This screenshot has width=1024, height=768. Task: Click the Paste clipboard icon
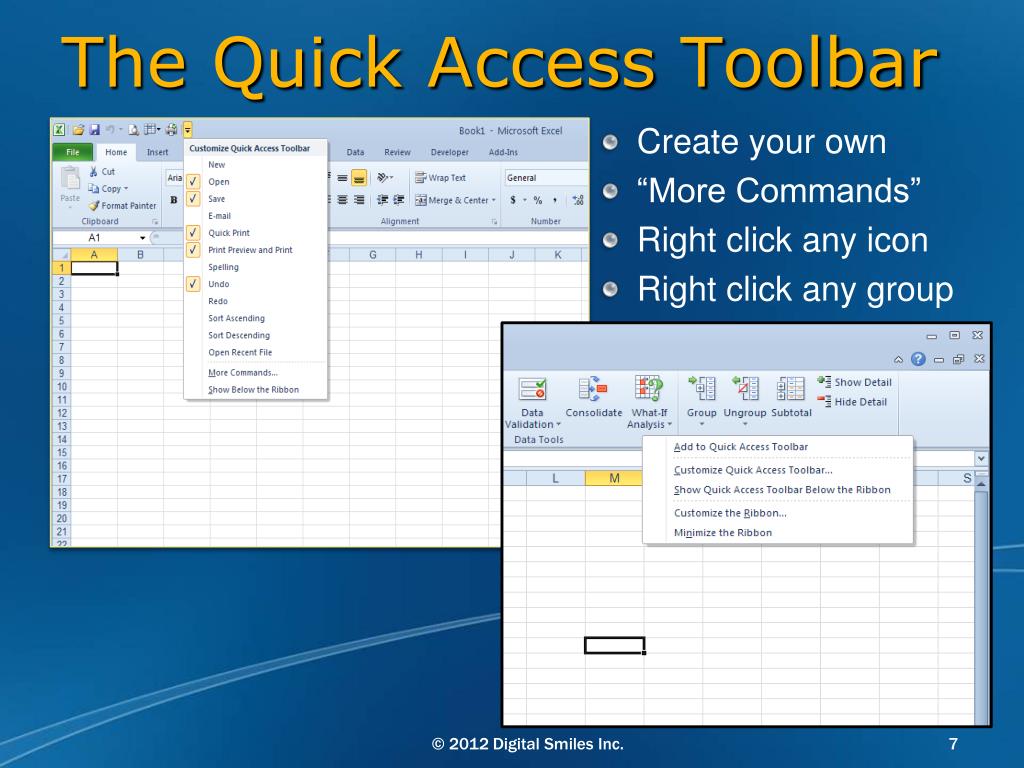tap(70, 178)
